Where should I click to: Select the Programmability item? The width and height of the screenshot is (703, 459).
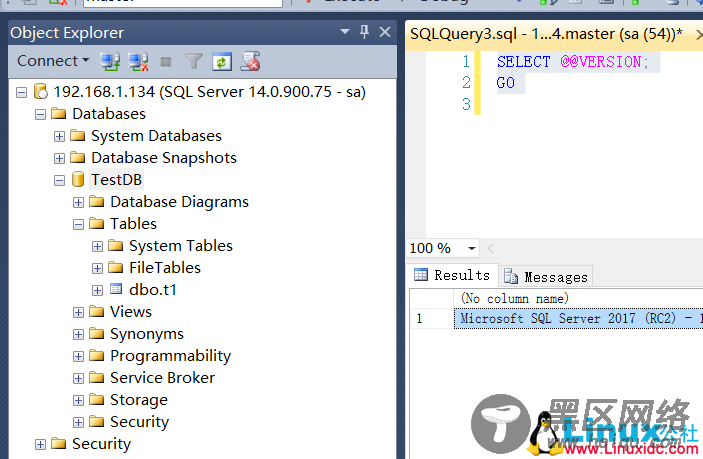tap(171, 356)
